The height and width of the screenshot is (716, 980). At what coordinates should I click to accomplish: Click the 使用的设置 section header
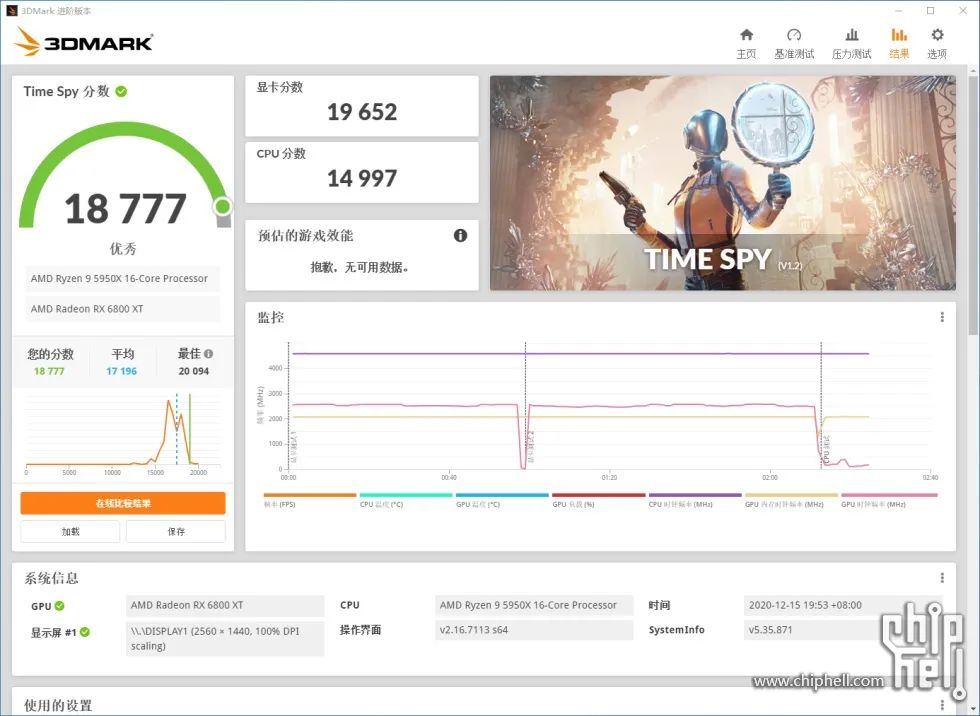click(x=58, y=705)
